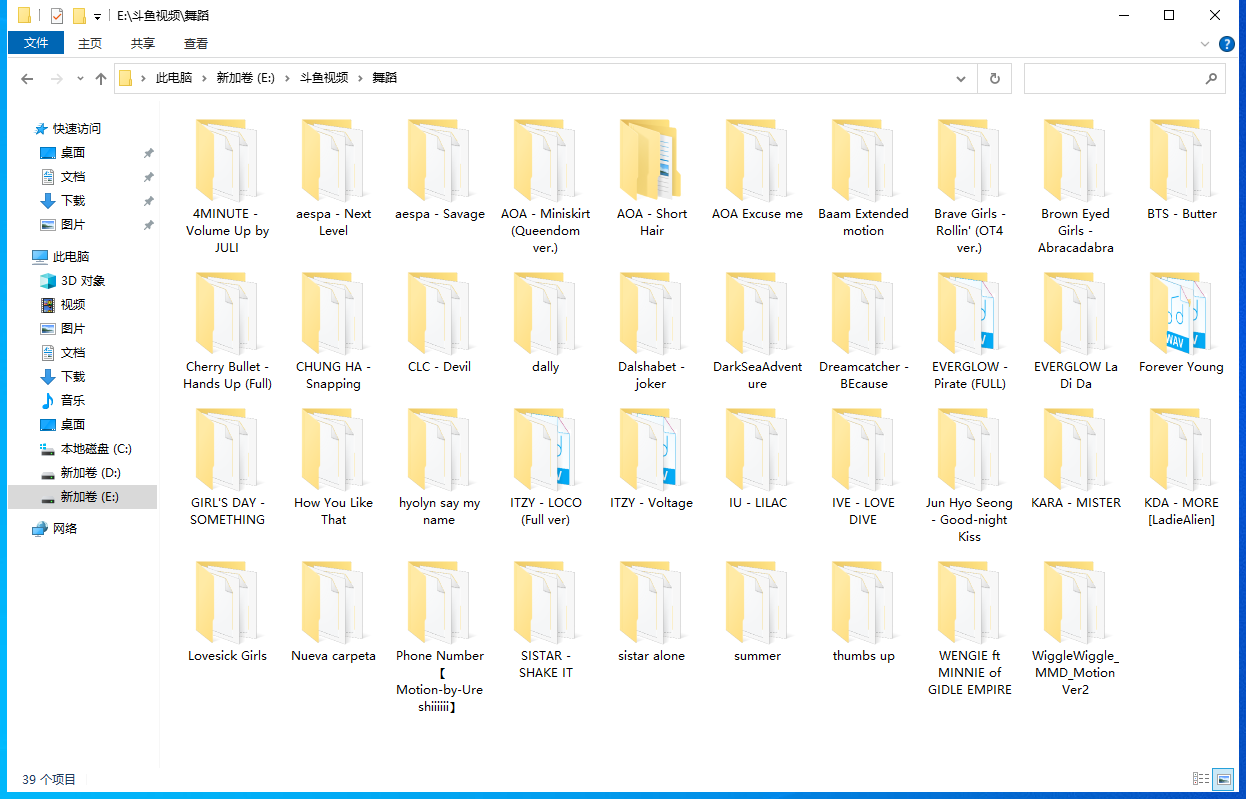
Task: Switch to large icons view in status bar
Action: click(x=1223, y=779)
